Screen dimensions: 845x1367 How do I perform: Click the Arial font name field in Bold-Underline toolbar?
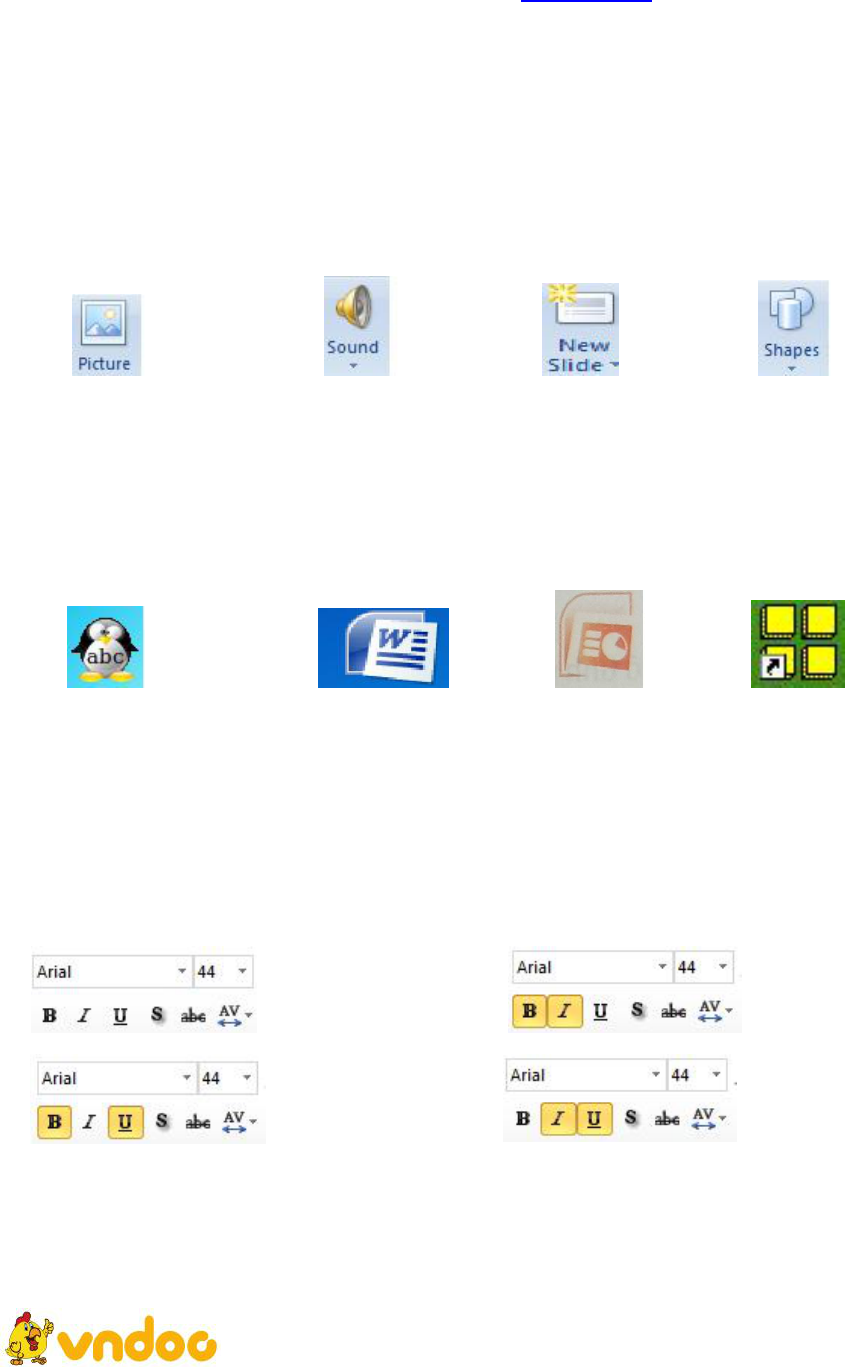pos(105,1079)
